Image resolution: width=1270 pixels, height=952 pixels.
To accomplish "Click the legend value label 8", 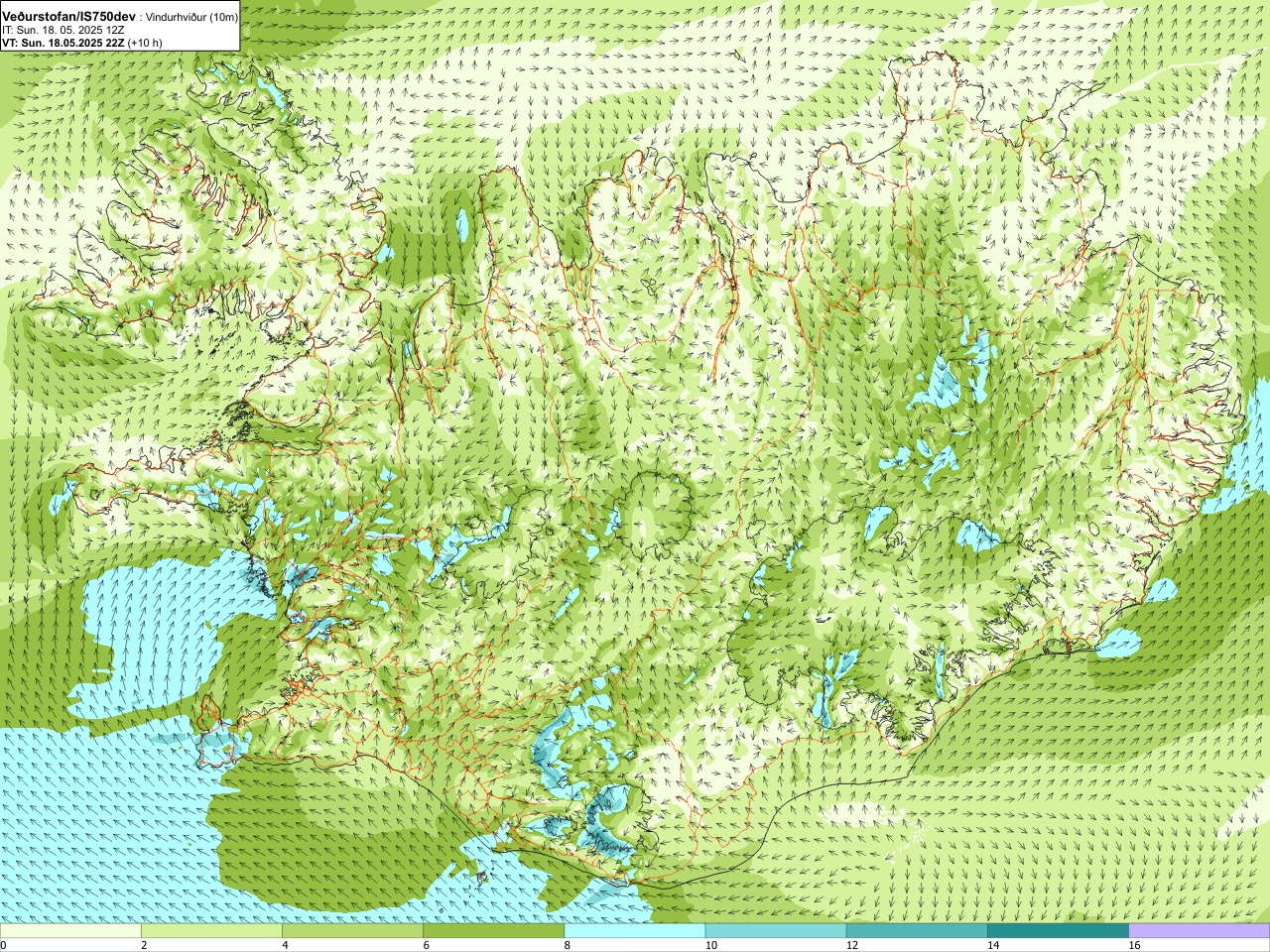I will tap(569, 945).
